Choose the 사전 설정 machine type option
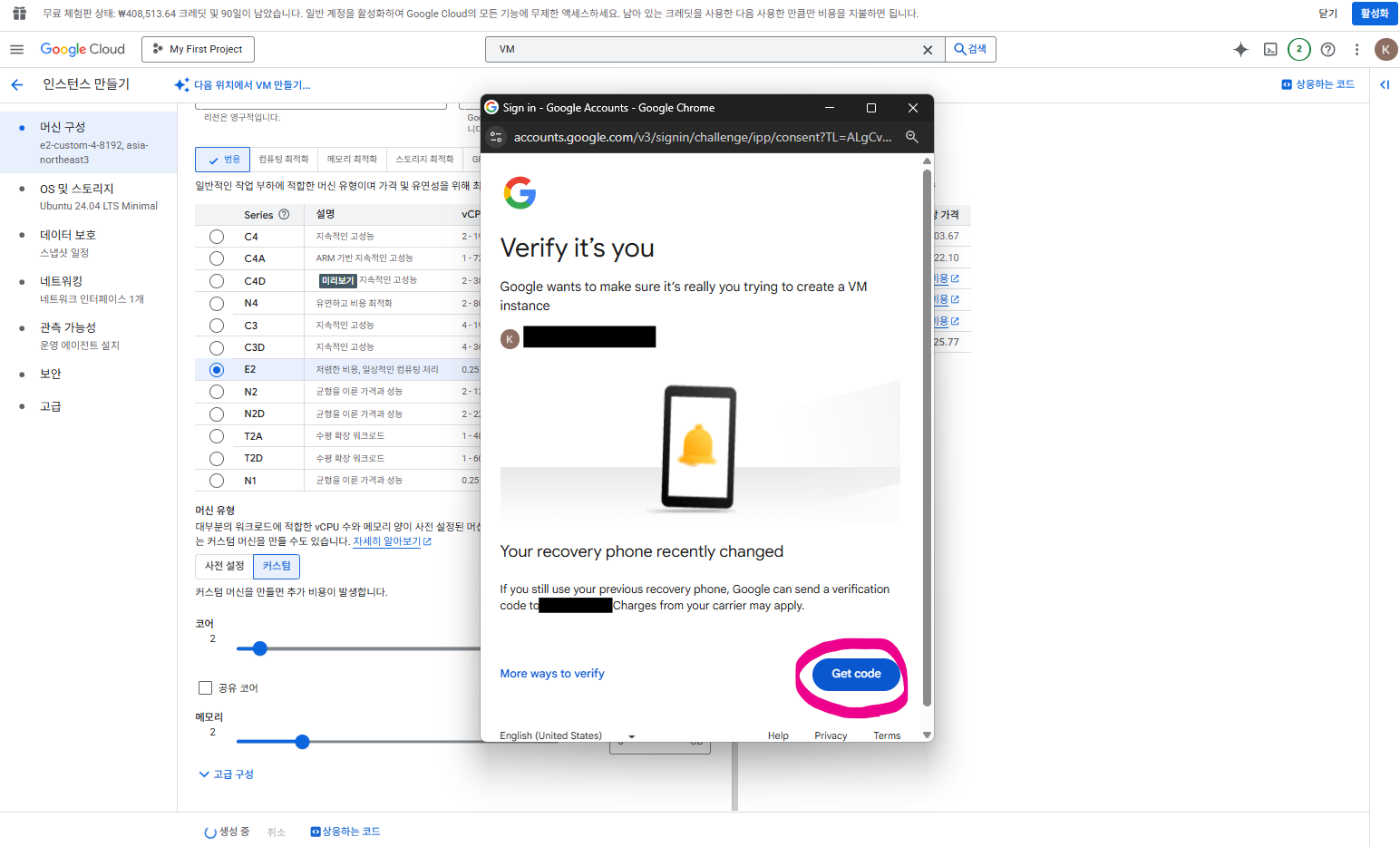 click(x=224, y=566)
